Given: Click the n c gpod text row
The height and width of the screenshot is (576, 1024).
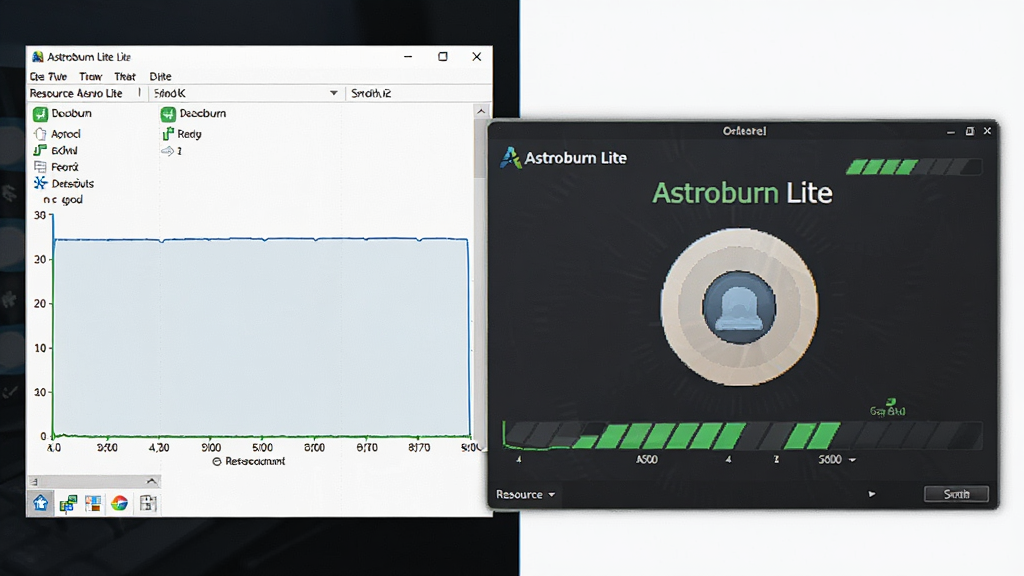Looking at the screenshot, I should [x=63, y=200].
